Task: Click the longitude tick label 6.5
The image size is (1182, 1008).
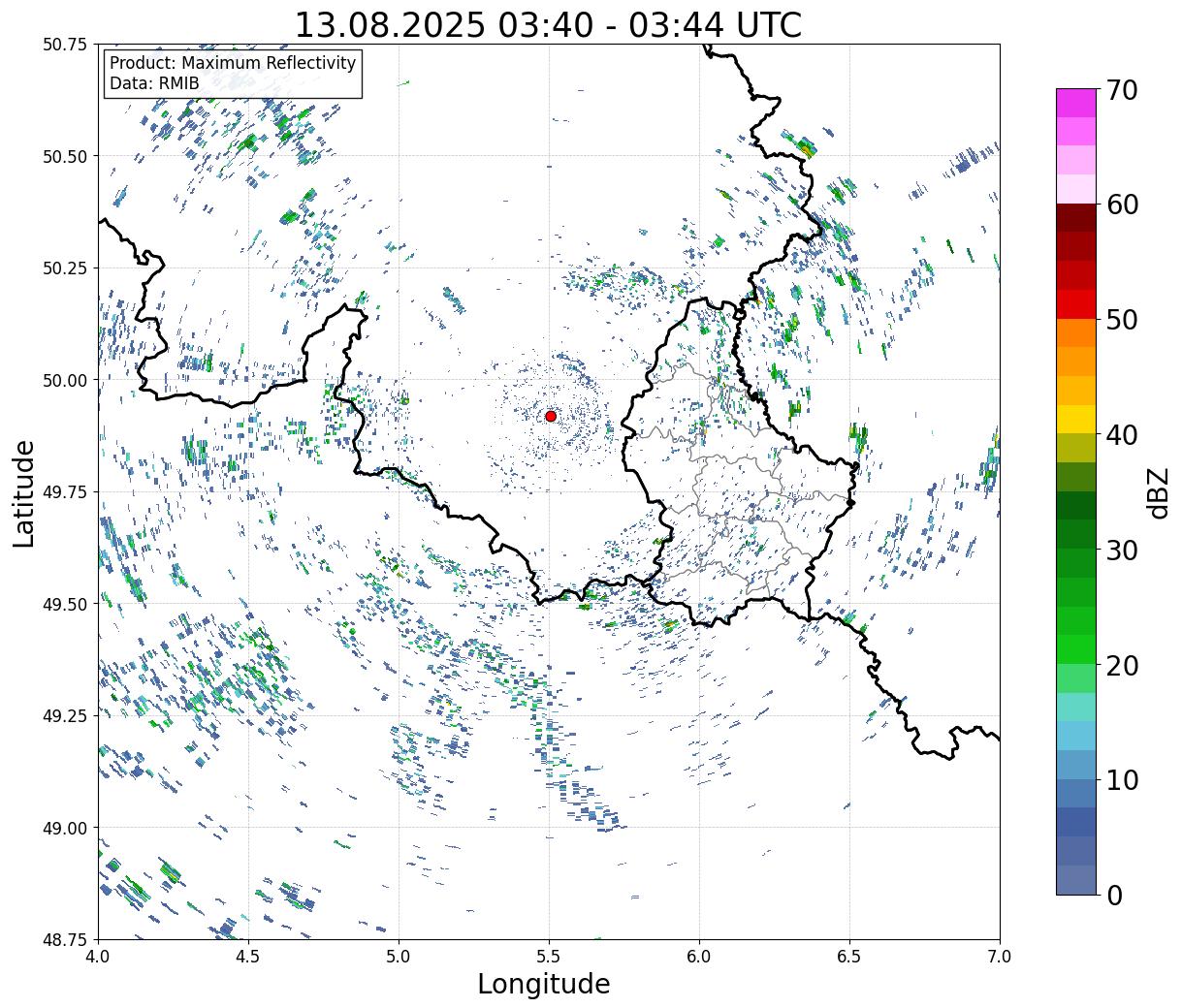Action: coord(849,957)
